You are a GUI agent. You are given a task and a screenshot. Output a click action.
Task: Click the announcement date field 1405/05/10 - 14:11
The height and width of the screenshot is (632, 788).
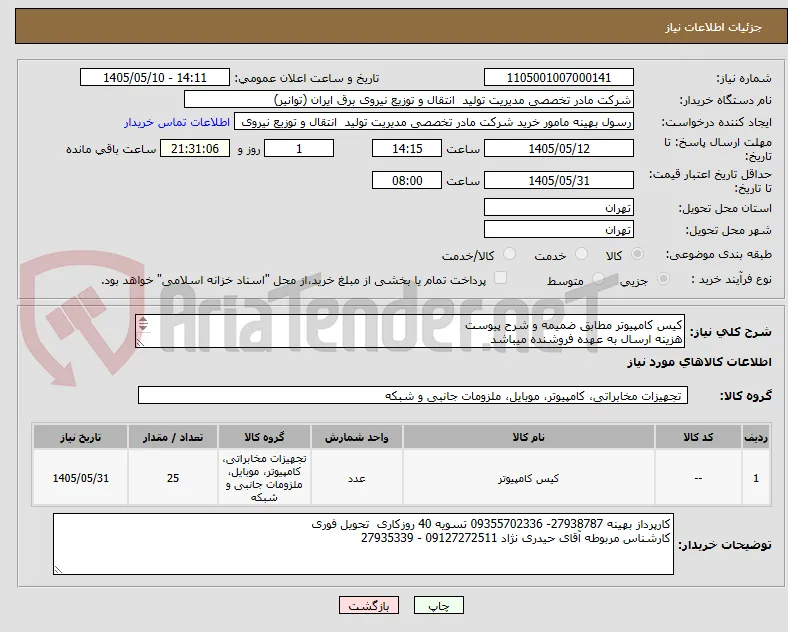pyautogui.click(x=155, y=78)
